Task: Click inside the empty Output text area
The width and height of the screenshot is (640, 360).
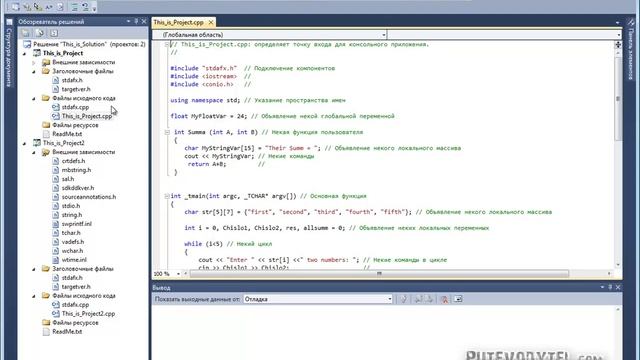Action: point(384,333)
